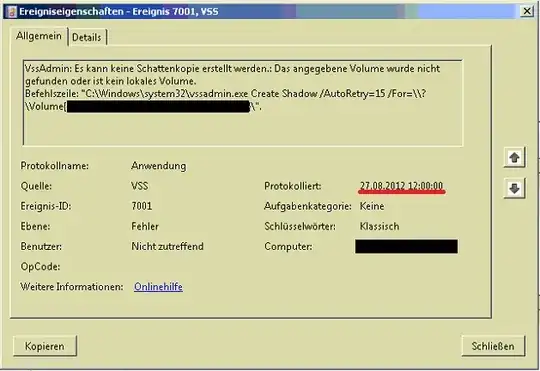Select the Quelle value VSS
540x371 pixels.
point(139,186)
